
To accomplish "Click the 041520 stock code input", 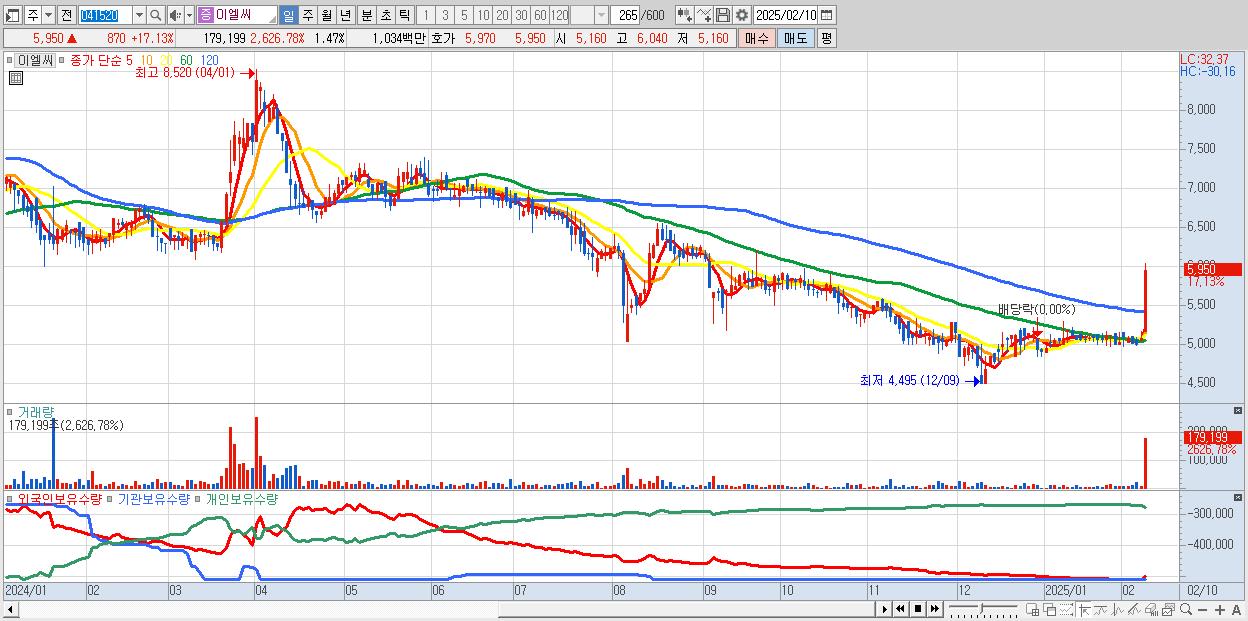I will [x=105, y=15].
